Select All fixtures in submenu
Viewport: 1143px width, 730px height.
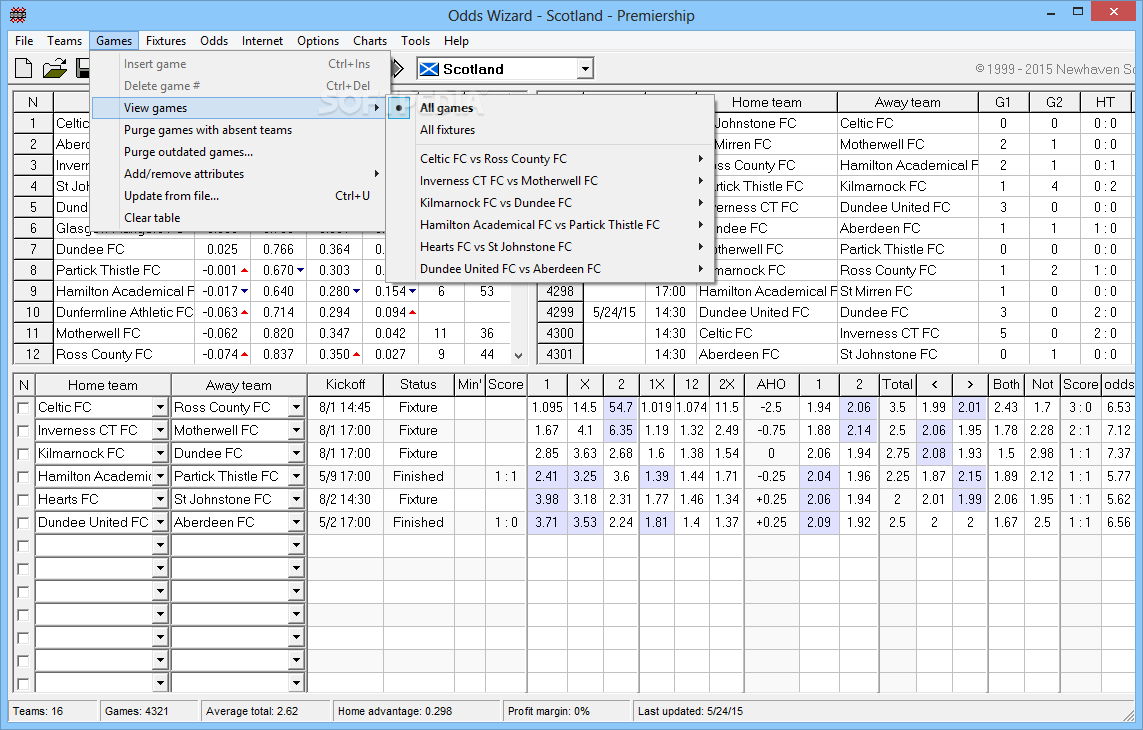(x=550, y=130)
